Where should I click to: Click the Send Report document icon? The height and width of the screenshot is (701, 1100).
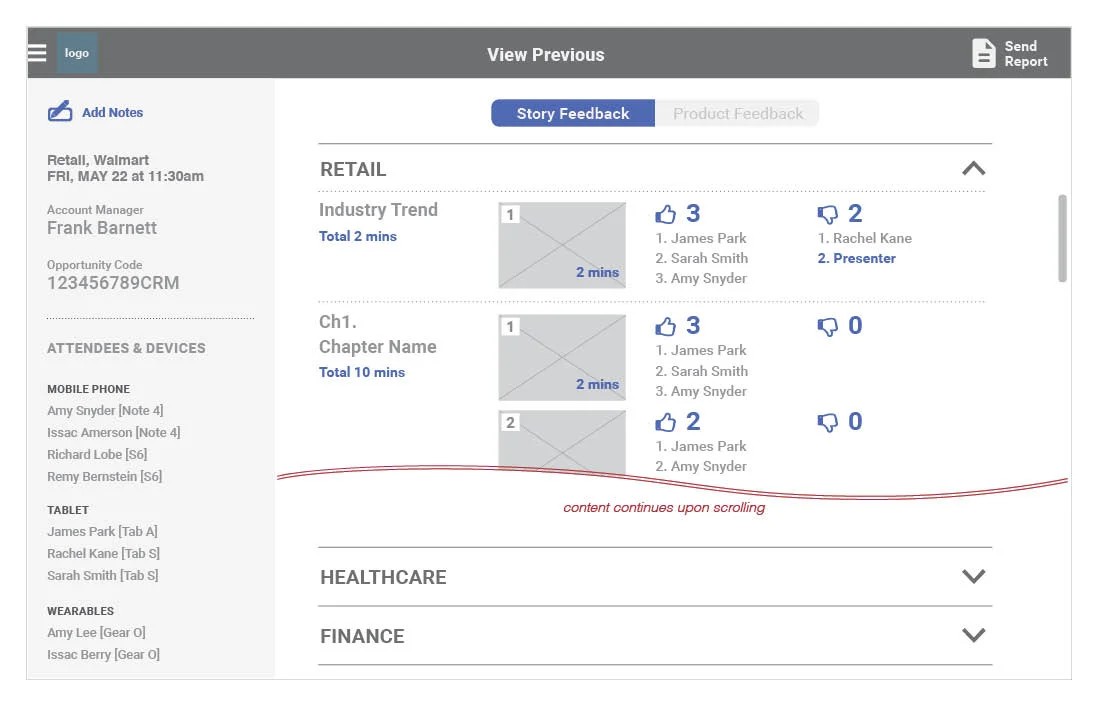[984, 53]
